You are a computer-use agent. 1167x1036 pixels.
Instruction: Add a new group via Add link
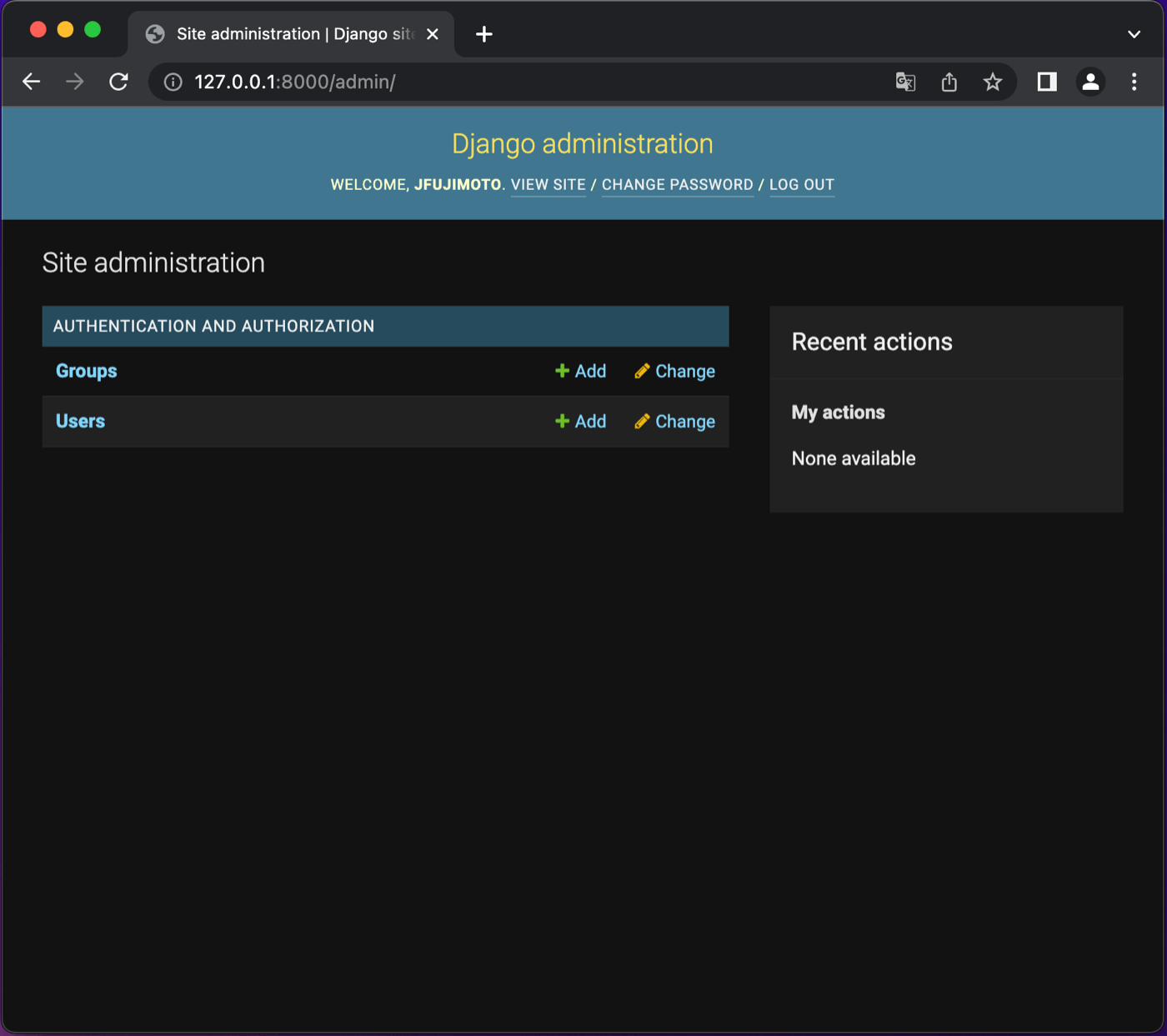click(581, 371)
